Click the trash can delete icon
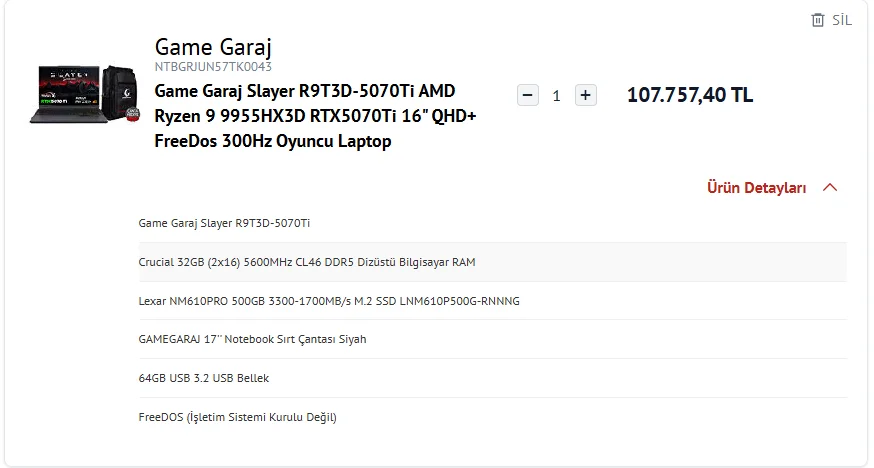 point(817,20)
